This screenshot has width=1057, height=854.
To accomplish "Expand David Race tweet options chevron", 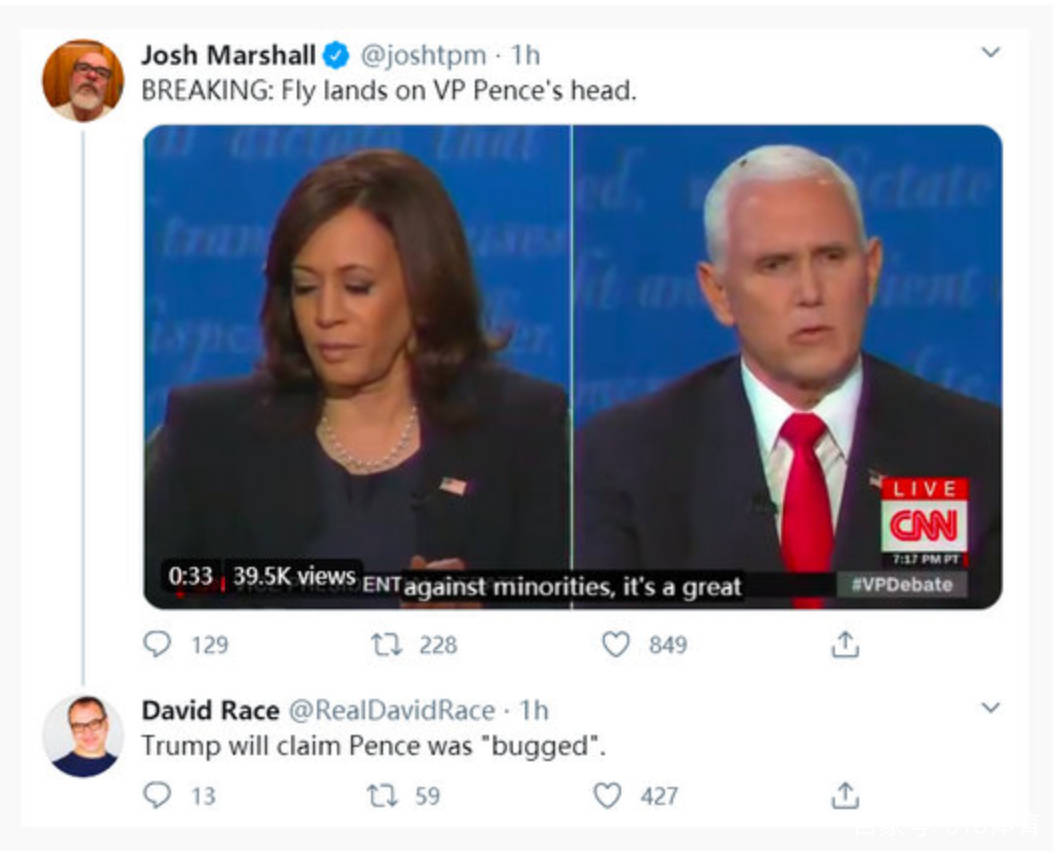I will click(x=990, y=708).
